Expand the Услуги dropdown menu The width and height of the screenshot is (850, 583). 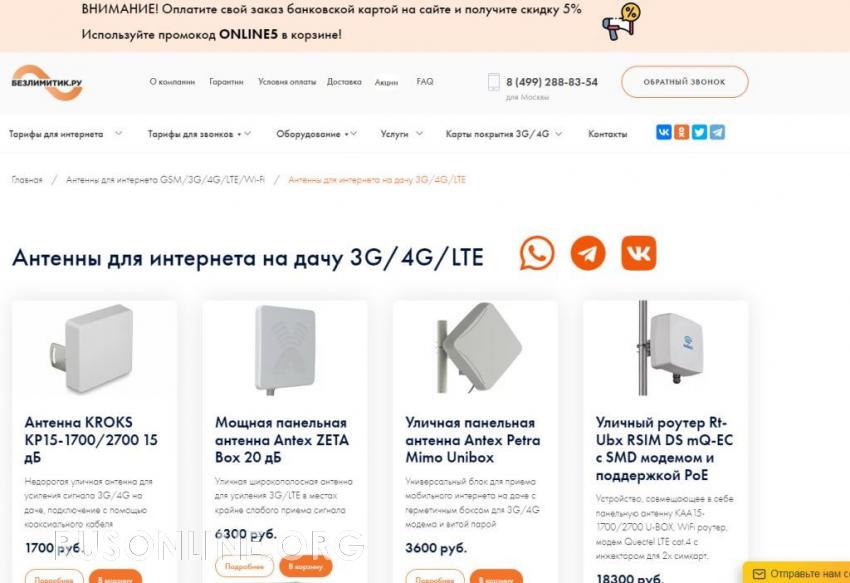(401, 134)
